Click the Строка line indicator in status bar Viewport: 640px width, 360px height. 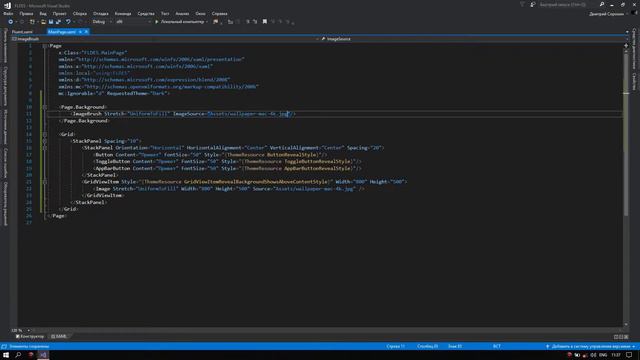point(396,347)
